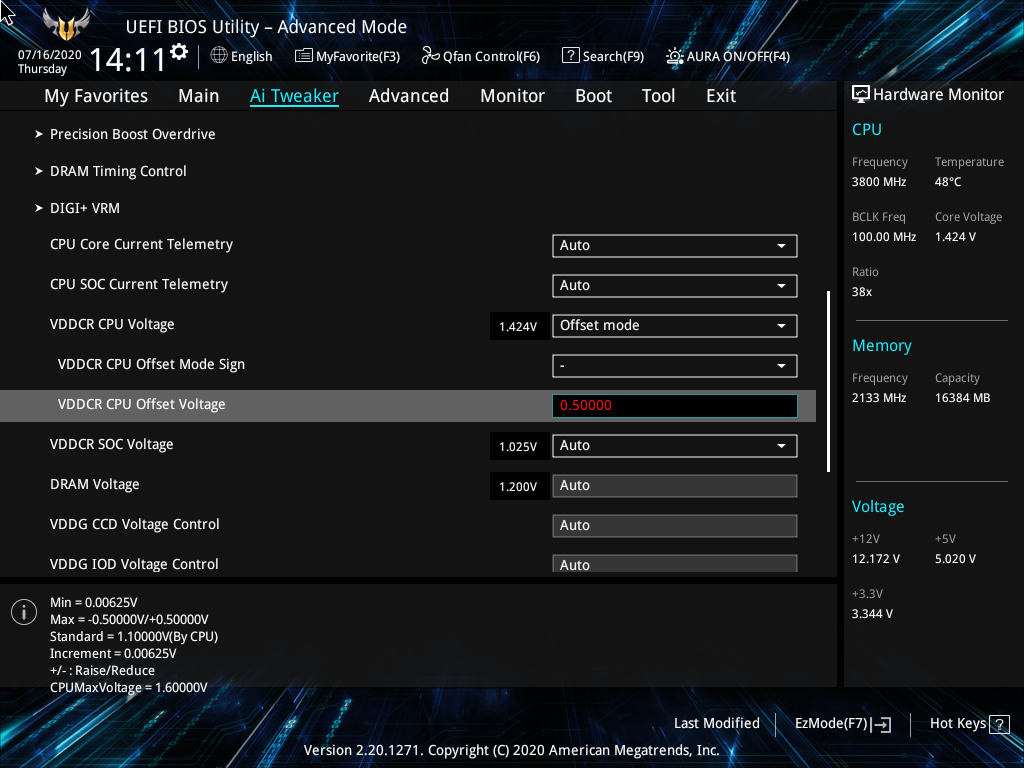
Task: Click the Qfan Control fan icon
Action: pyautogui.click(x=430, y=56)
